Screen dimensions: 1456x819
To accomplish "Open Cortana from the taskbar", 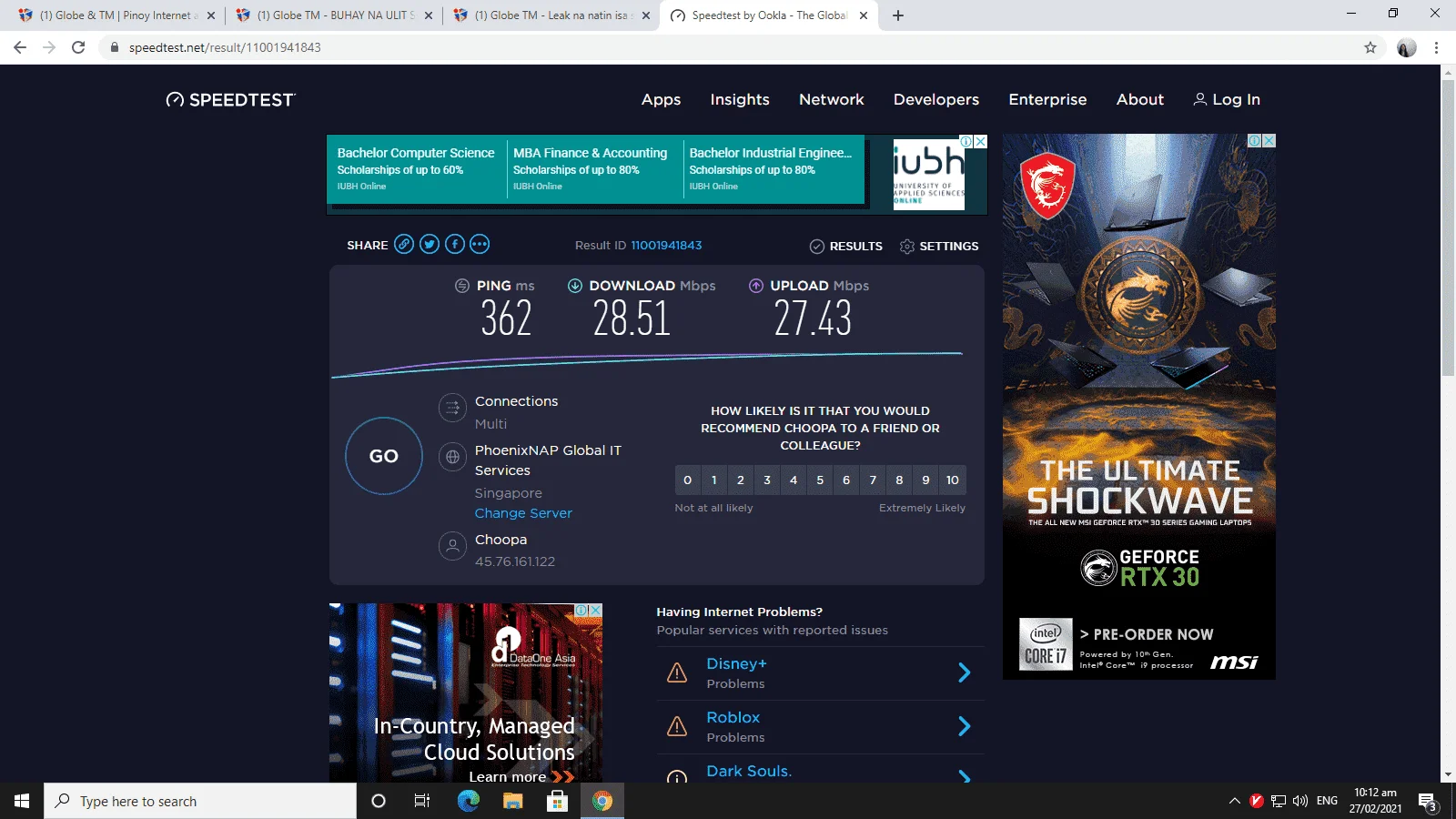I will click(379, 801).
